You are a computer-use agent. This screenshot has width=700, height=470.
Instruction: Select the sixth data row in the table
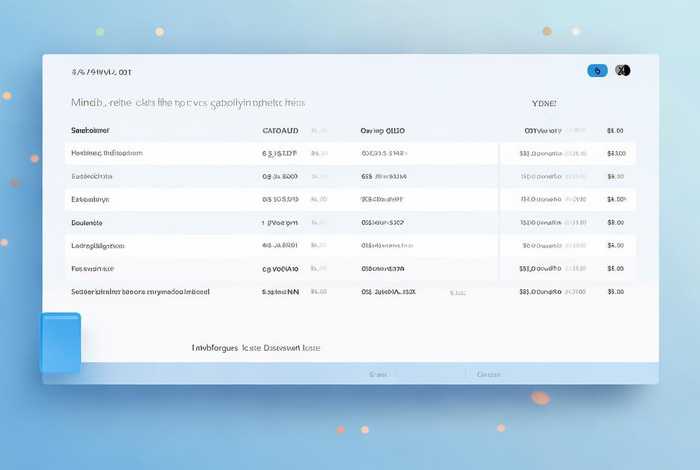coord(92,268)
